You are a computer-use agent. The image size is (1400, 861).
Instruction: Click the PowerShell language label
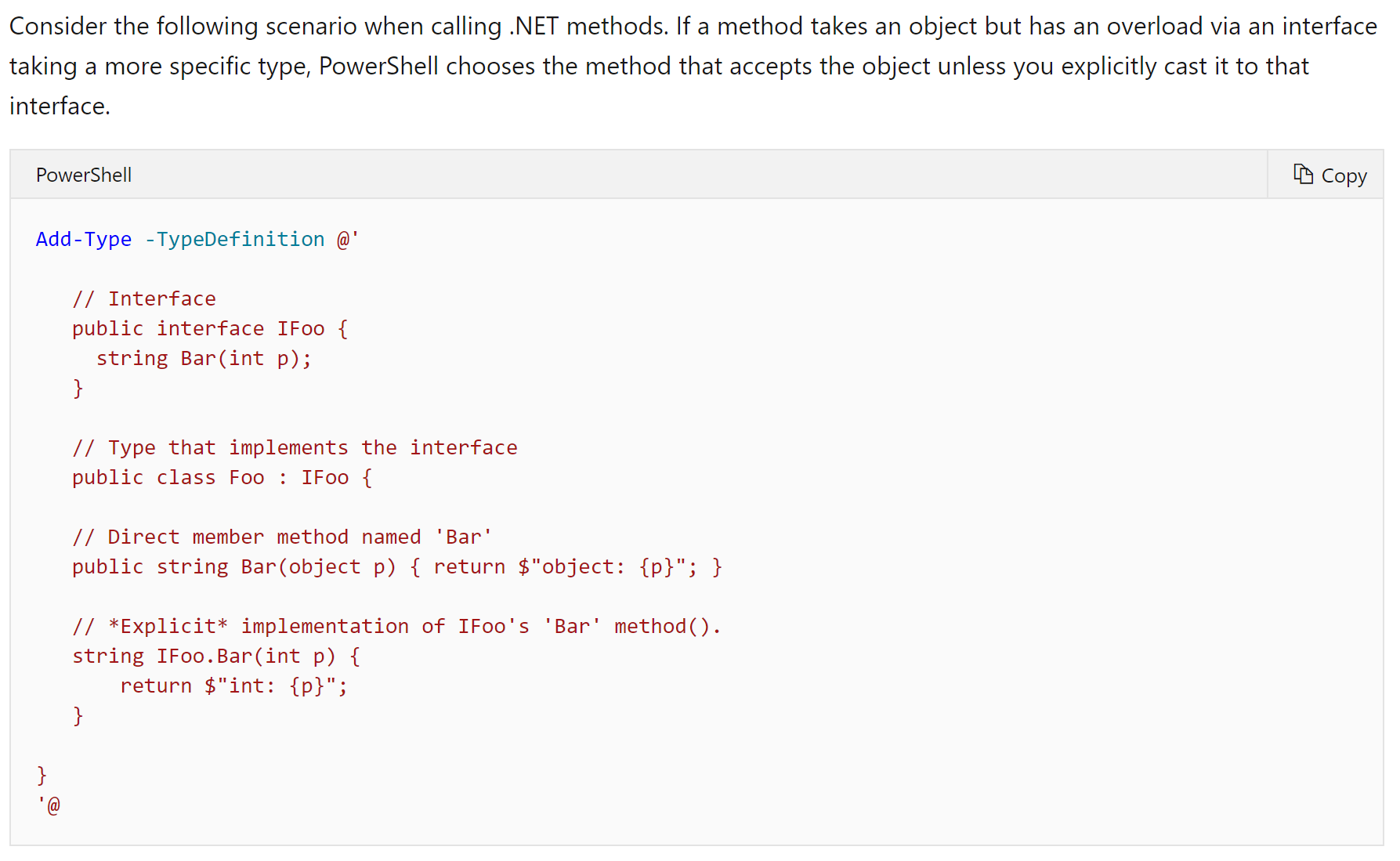[83, 174]
